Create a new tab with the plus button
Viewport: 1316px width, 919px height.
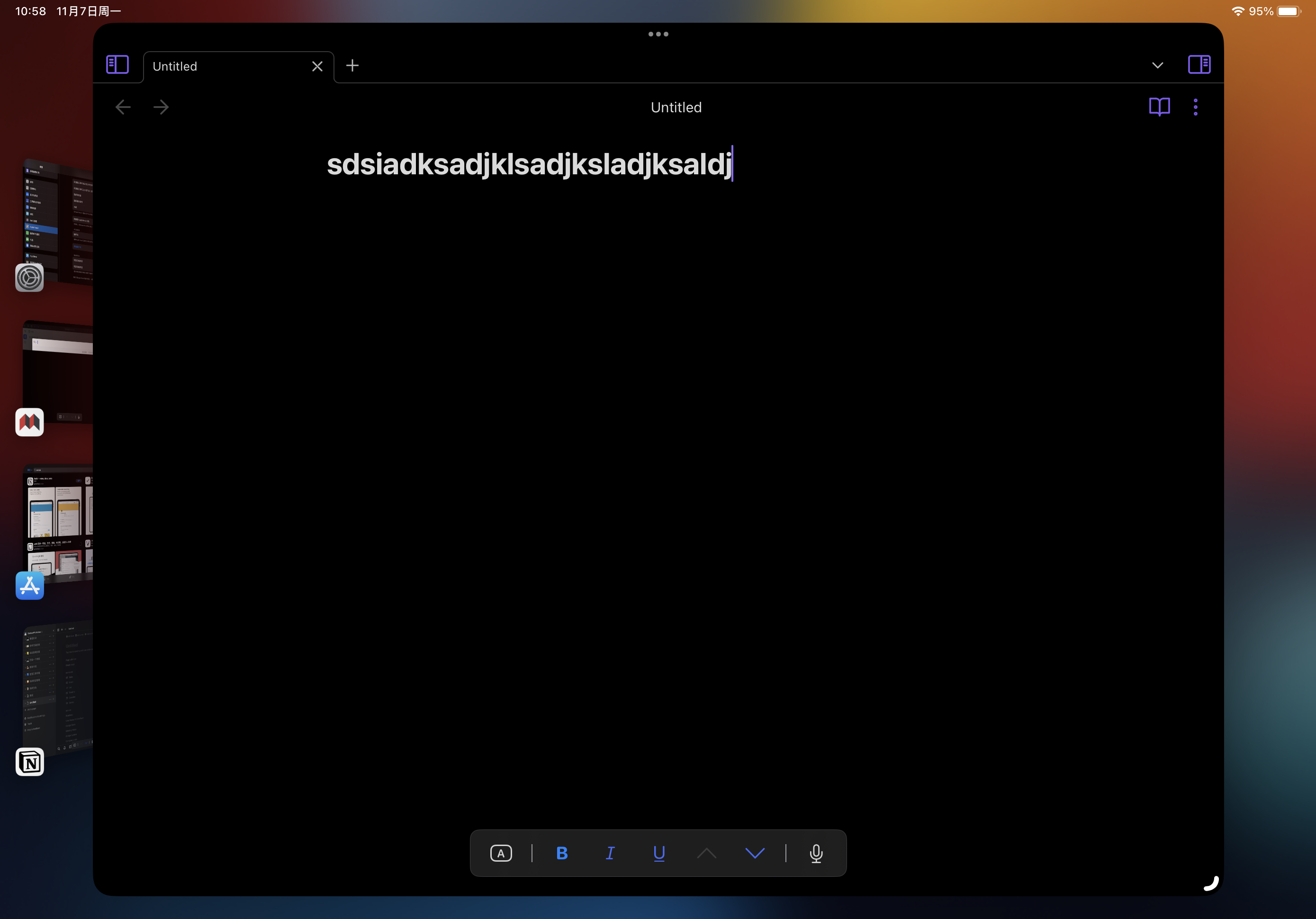pyautogui.click(x=352, y=65)
